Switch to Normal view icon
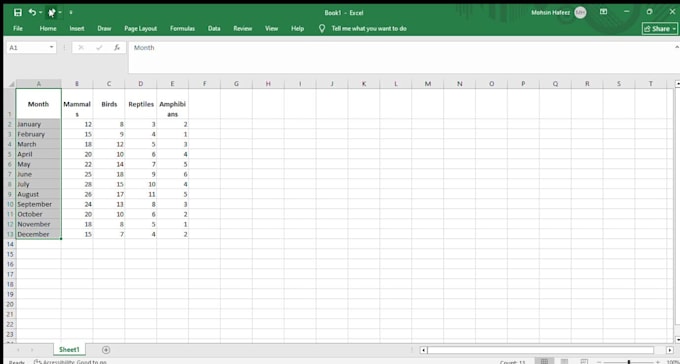The width and height of the screenshot is (680, 364). (544, 361)
